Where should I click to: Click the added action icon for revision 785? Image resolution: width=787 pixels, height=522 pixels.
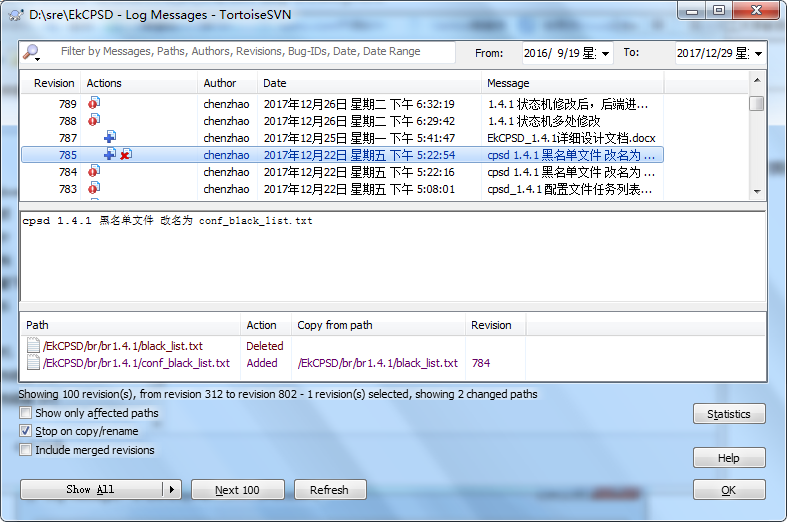tap(110, 154)
